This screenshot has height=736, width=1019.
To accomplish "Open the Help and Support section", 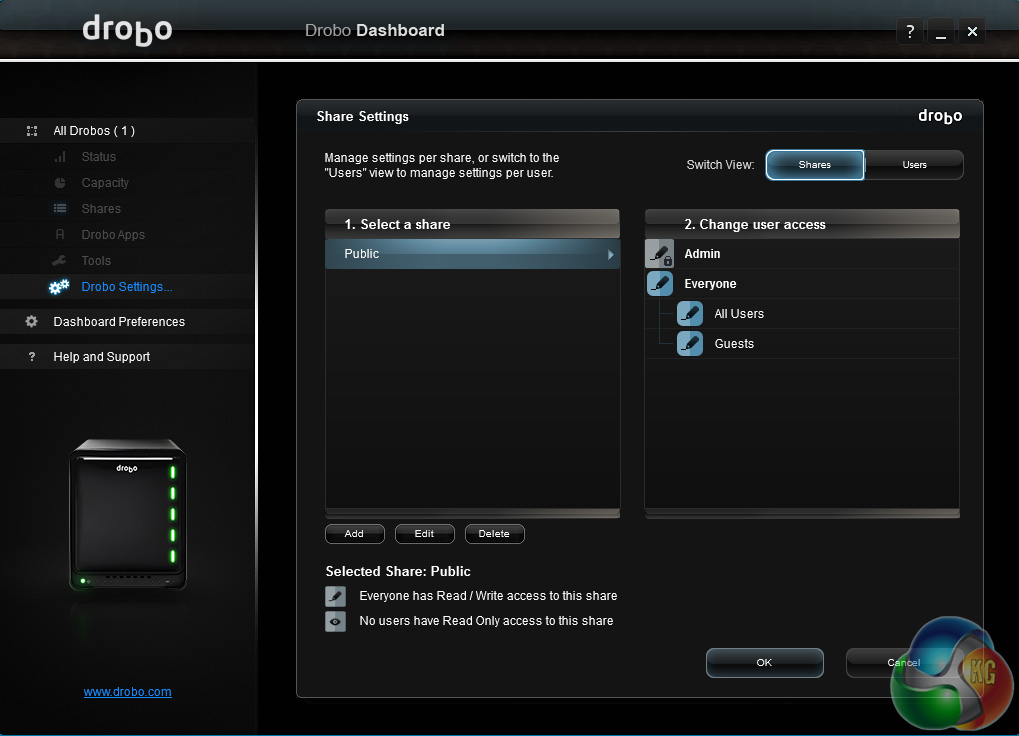I will 101,357.
